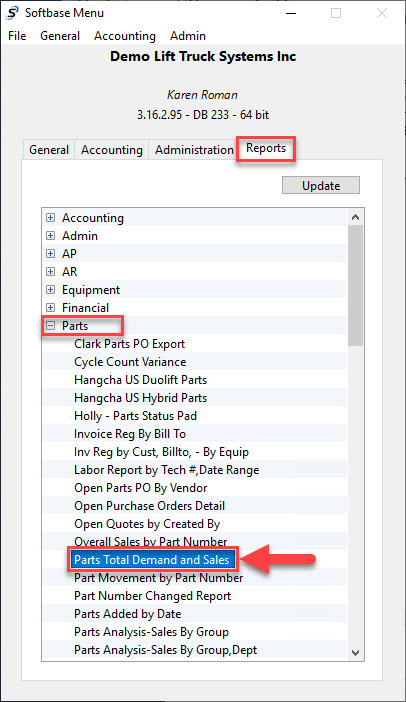Viewport: 406px width, 702px height.
Task: Click the scrollbar down arrow
Action: click(355, 652)
